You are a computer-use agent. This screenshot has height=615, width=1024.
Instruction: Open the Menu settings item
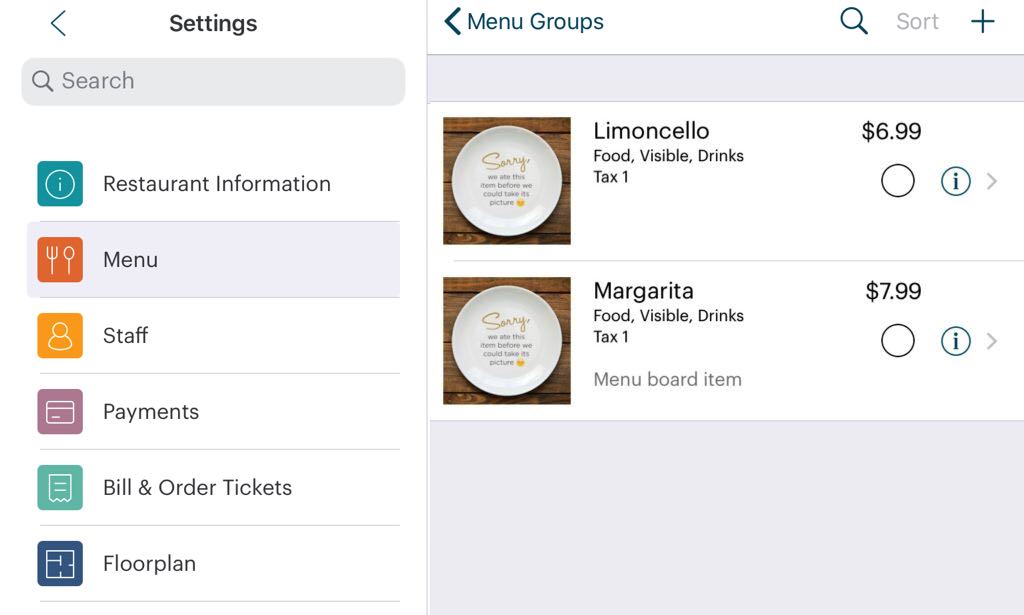tap(213, 260)
